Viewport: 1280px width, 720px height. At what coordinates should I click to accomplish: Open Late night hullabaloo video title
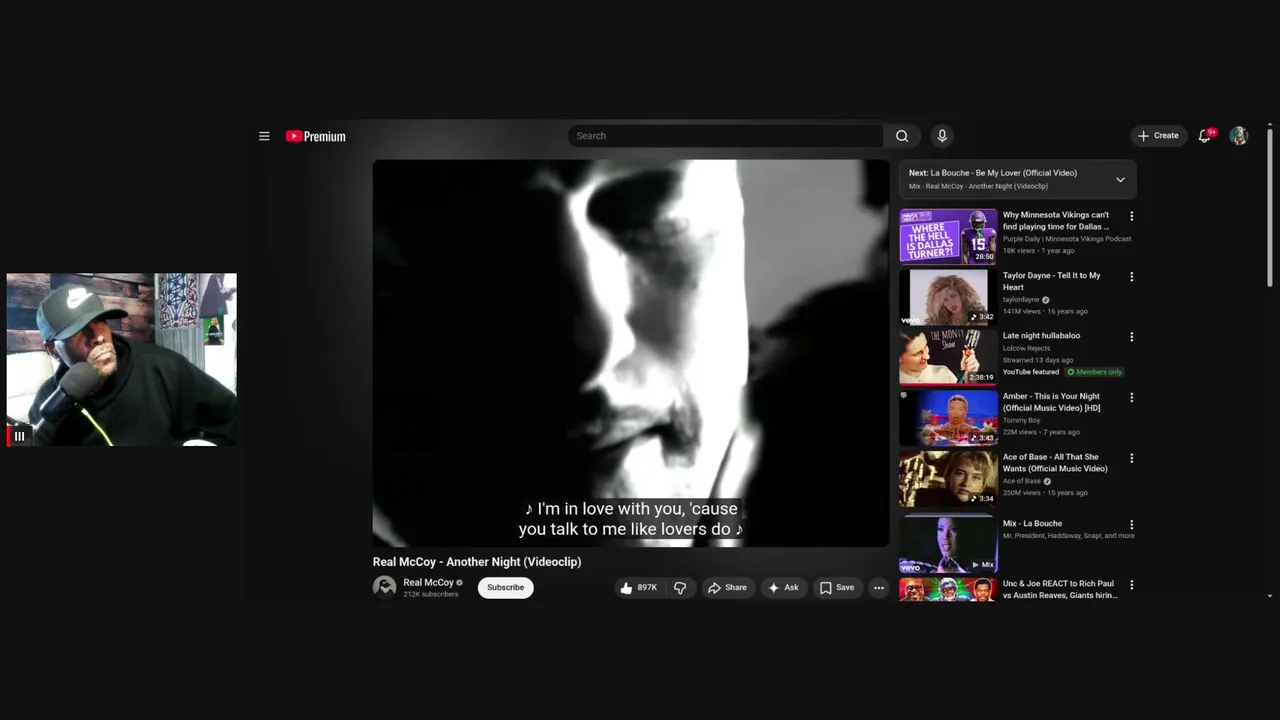coord(1041,336)
